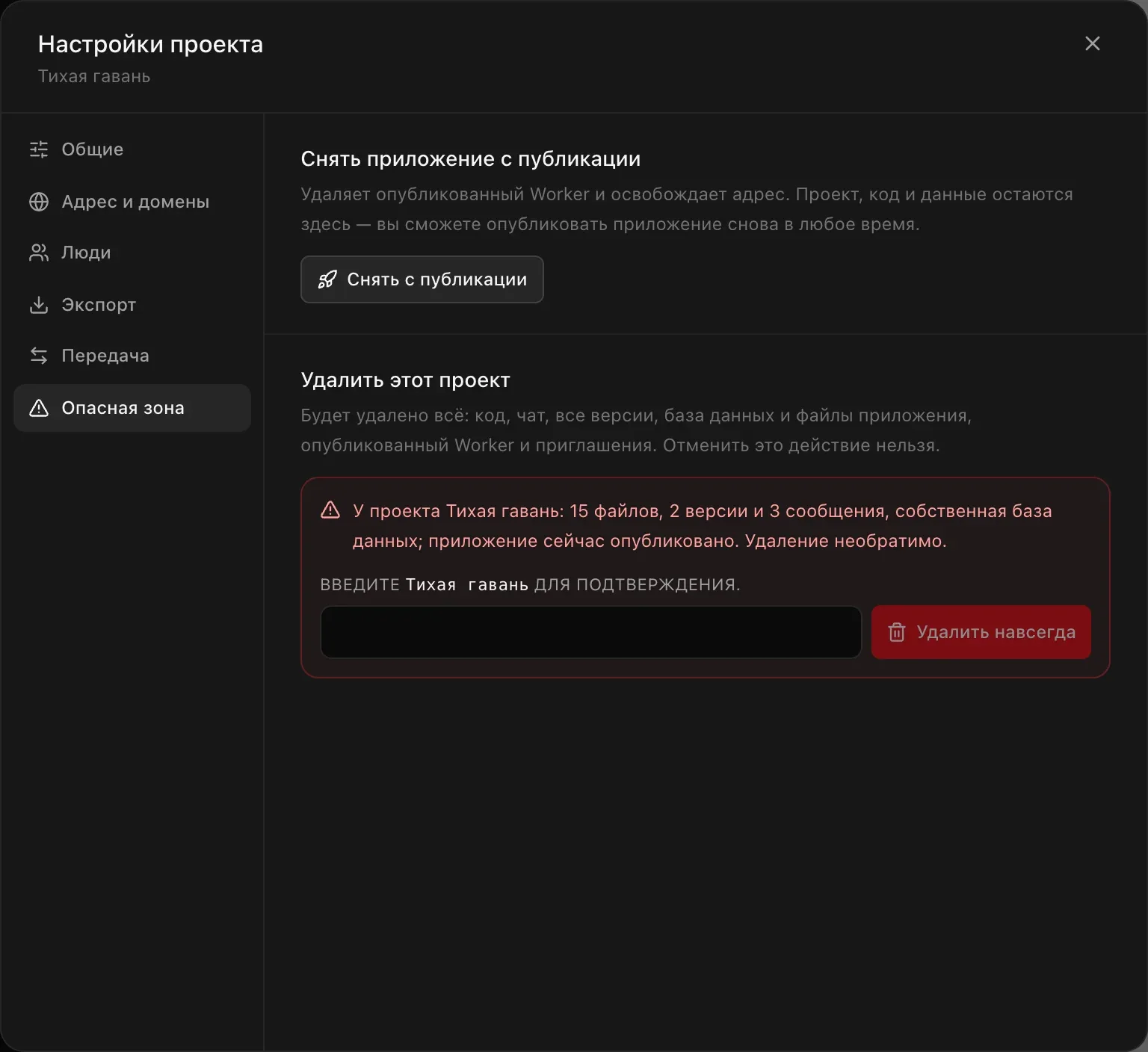Click the arrows icon beside Передача

point(39,356)
